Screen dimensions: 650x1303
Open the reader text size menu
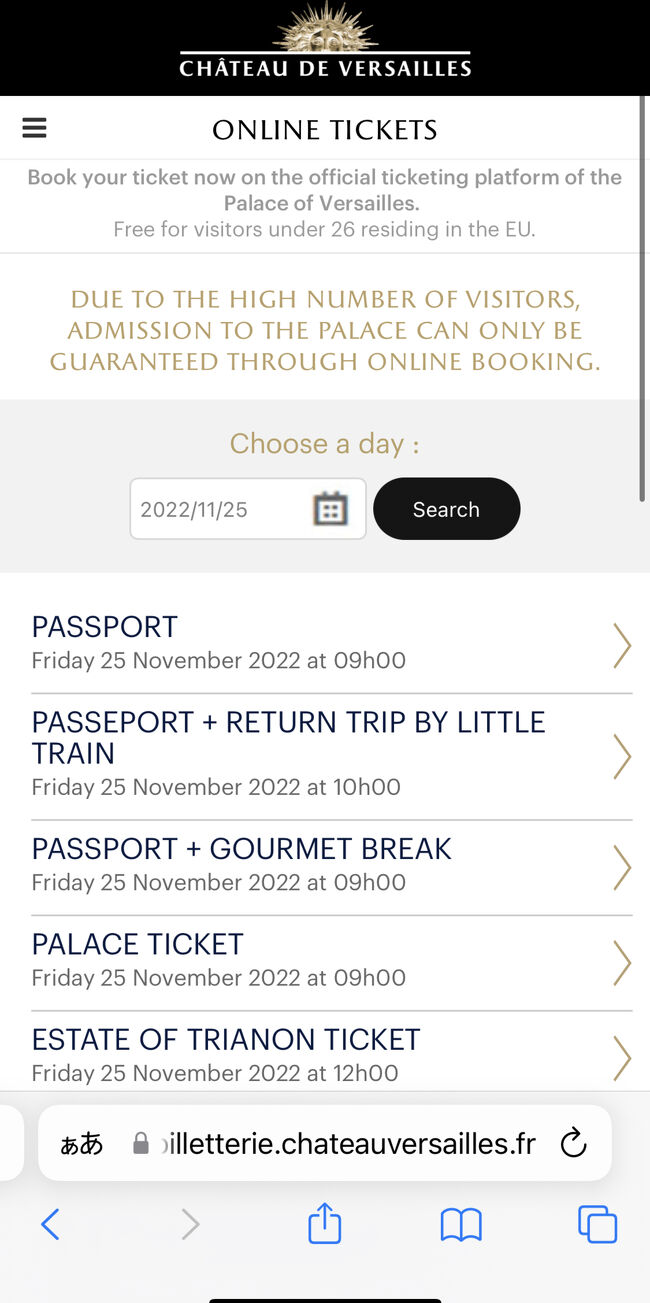tap(82, 1144)
